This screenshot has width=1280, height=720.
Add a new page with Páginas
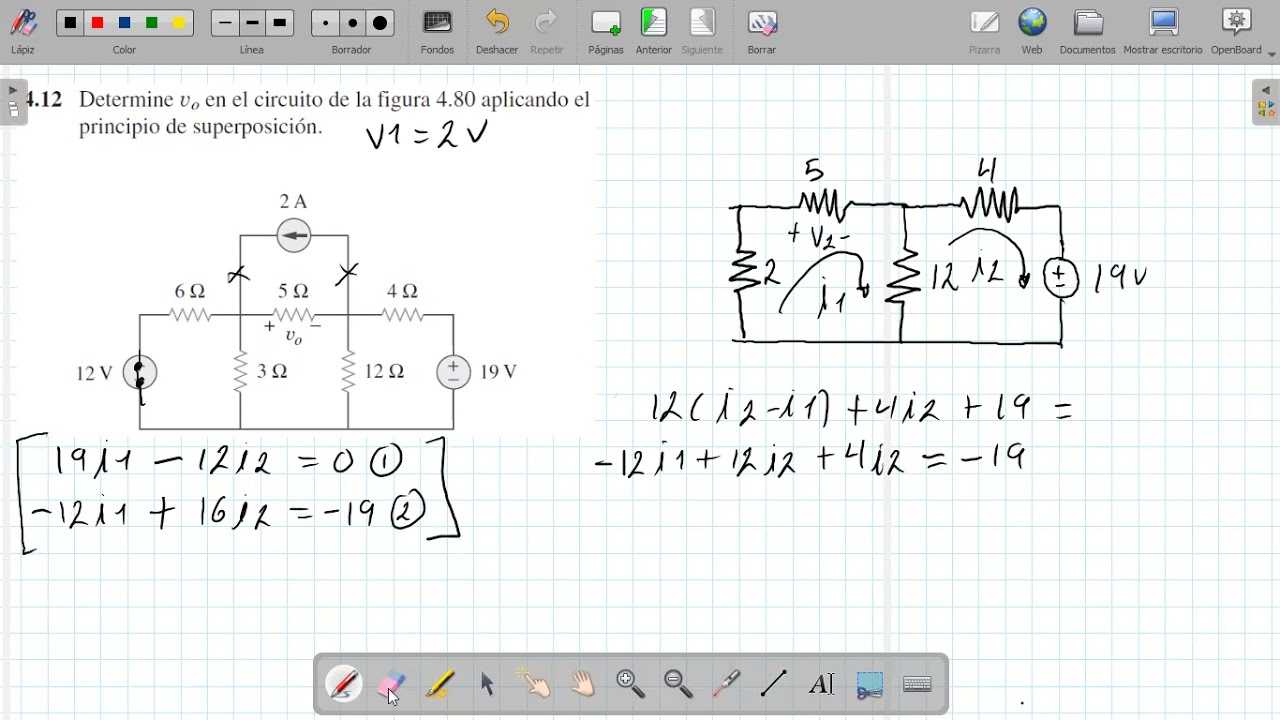pos(606,31)
